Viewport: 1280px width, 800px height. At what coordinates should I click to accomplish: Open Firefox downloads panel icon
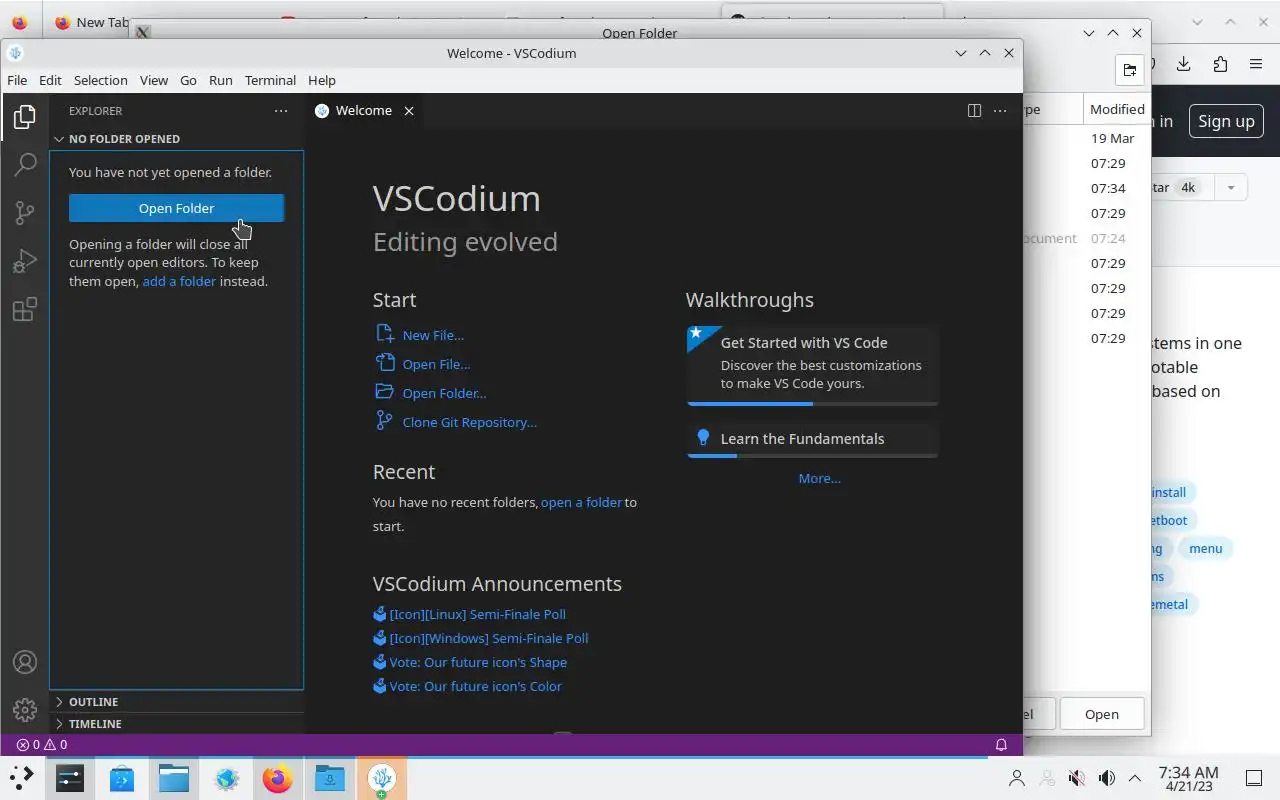coord(1183,64)
